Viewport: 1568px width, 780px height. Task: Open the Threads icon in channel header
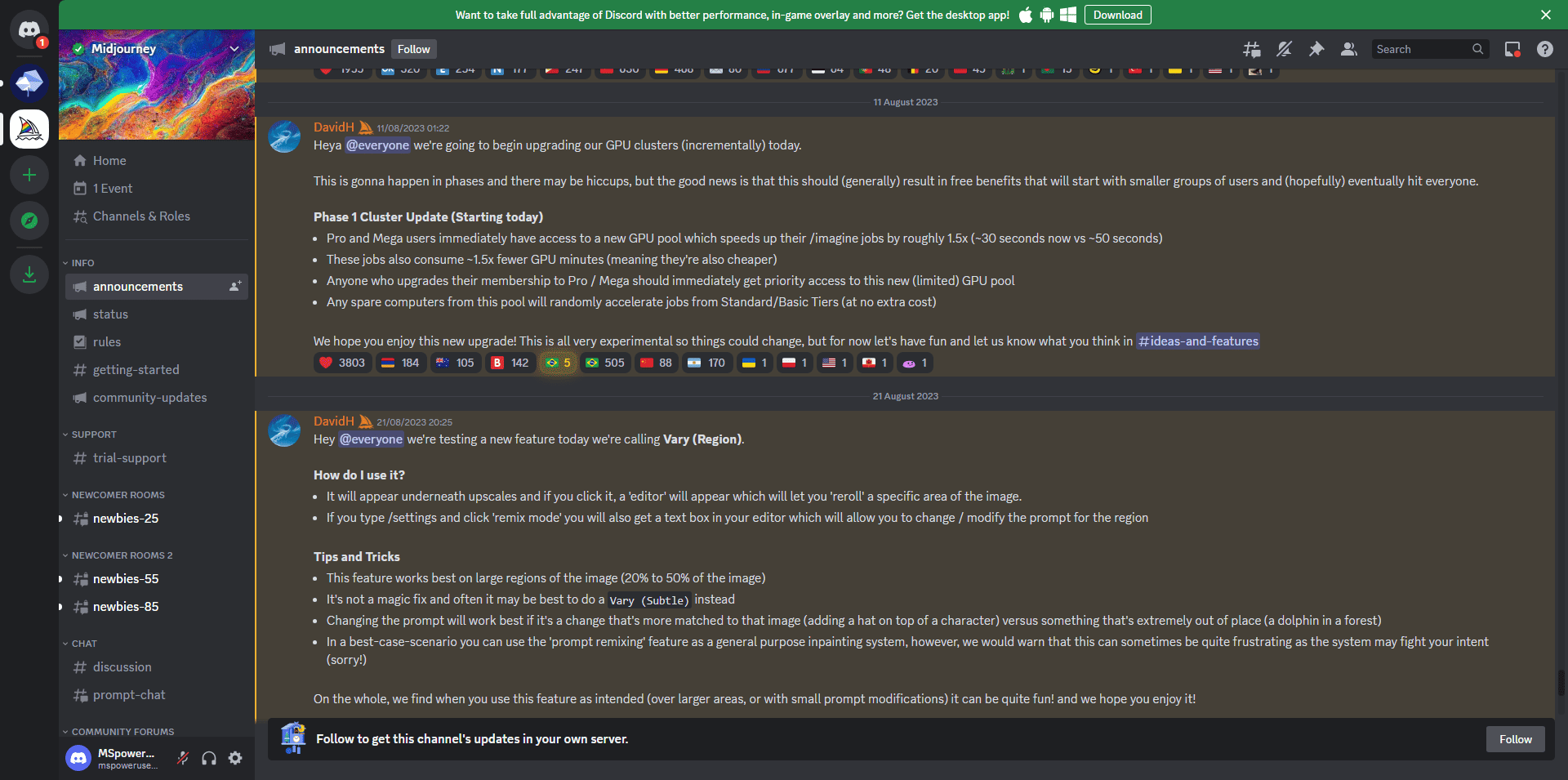[x=1251, y=49]
